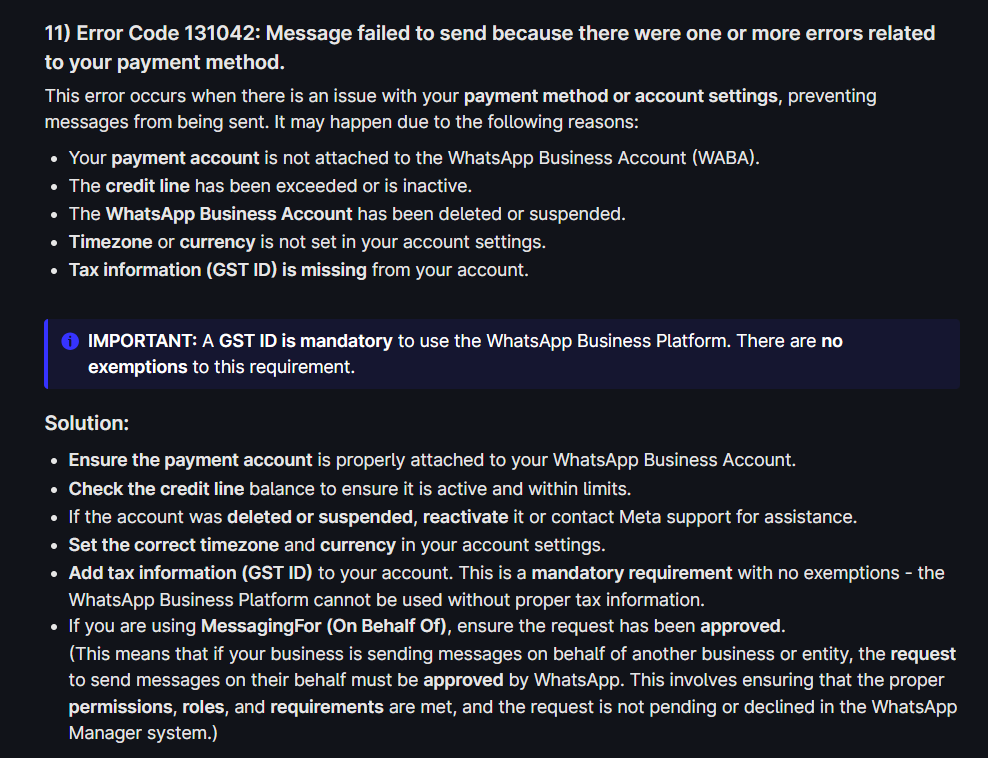988x758 pixels.
Task: Click the bold 'mandatory requirement' text
Action: click(632, 573)
